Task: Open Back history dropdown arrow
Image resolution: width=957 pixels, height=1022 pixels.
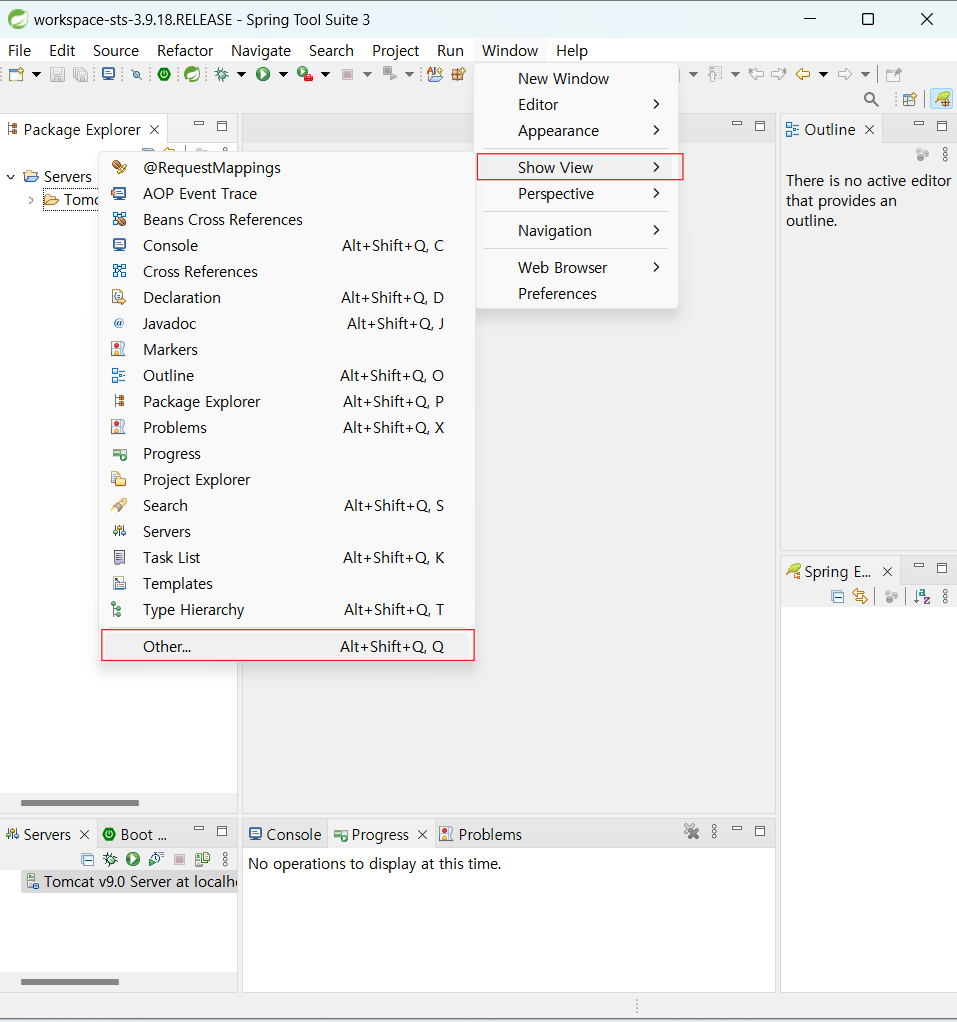Action: [x=823, y=74]
